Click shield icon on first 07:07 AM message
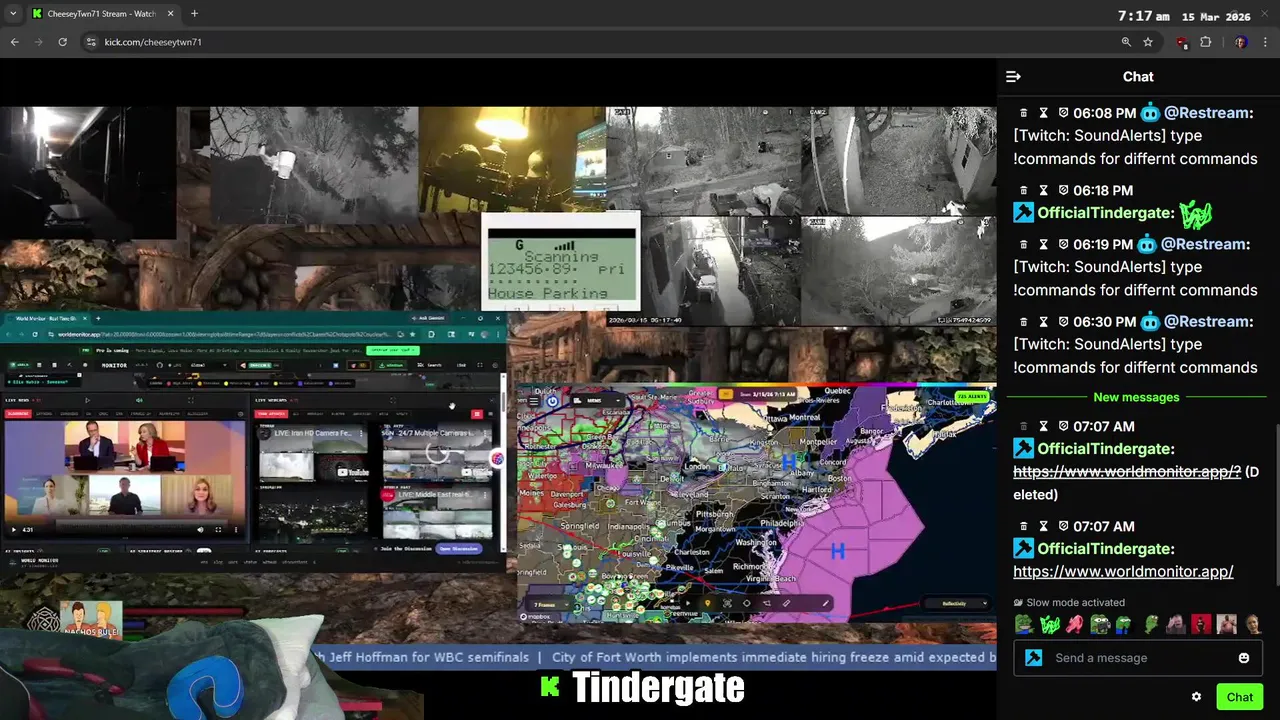1280x720 pixels. pyautogui.click(x=1063, y=426)
